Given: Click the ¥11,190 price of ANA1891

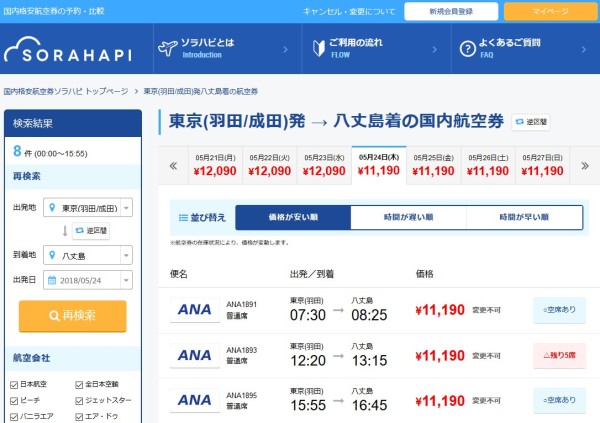Looking at the screenshot, I should pyautogui.click(x=440, y=310).
